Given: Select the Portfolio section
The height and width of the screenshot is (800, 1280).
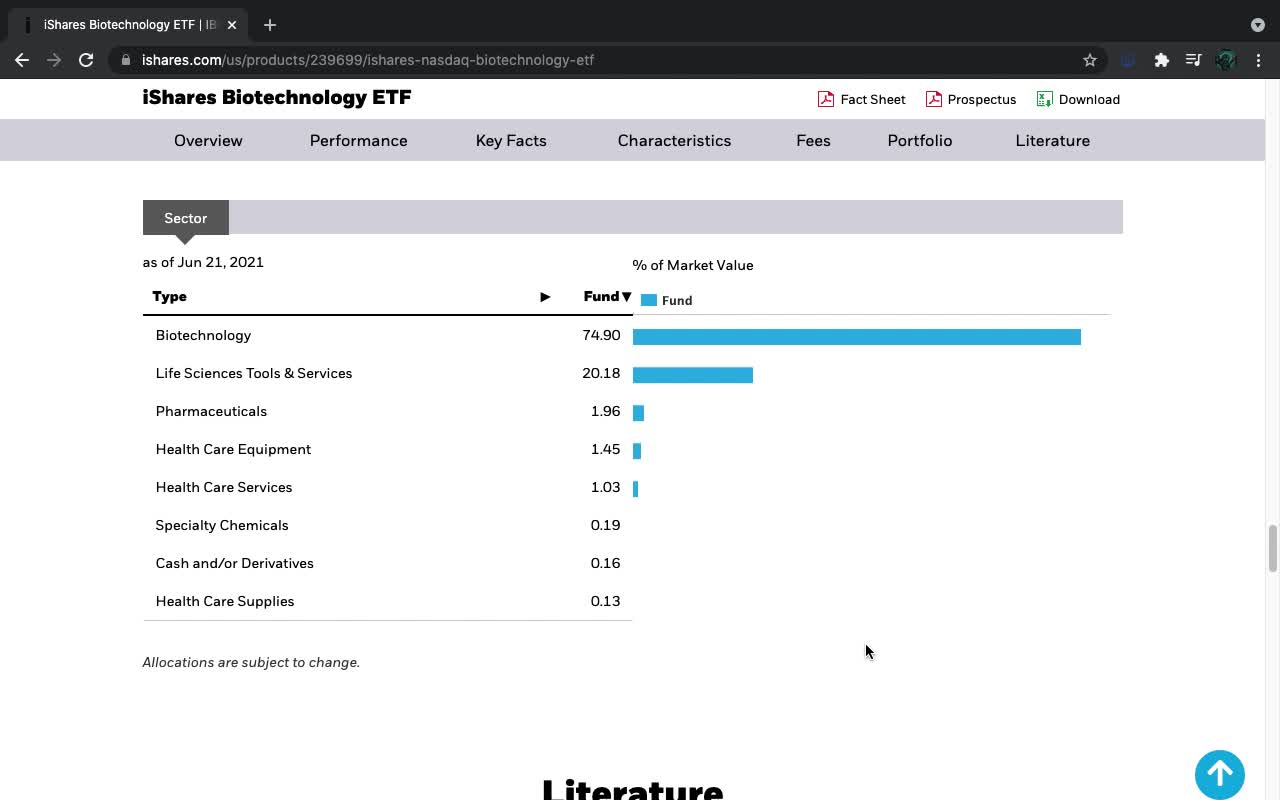Looking at the screenshot, I should point(920,141).
